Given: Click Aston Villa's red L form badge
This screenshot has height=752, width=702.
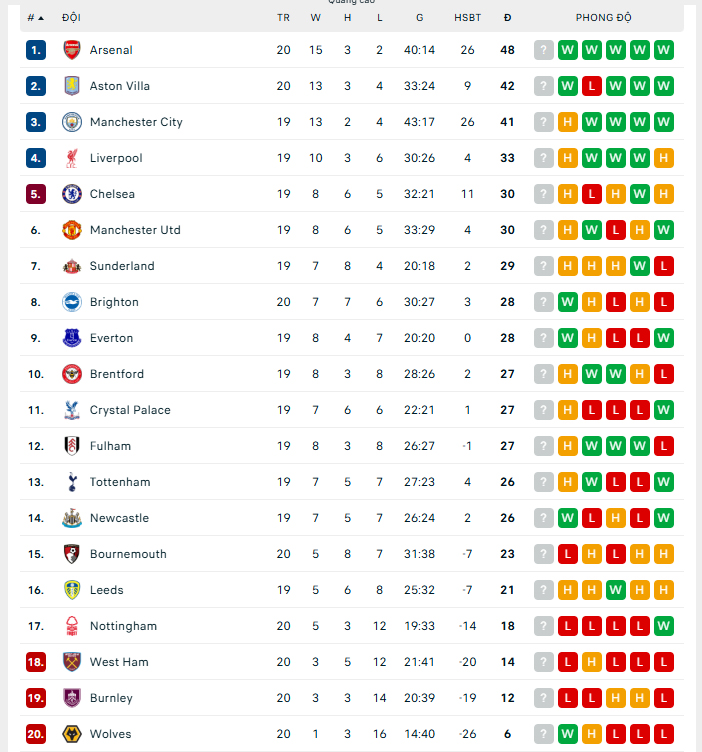Looking at the screenshot, I should coord(592,86).
